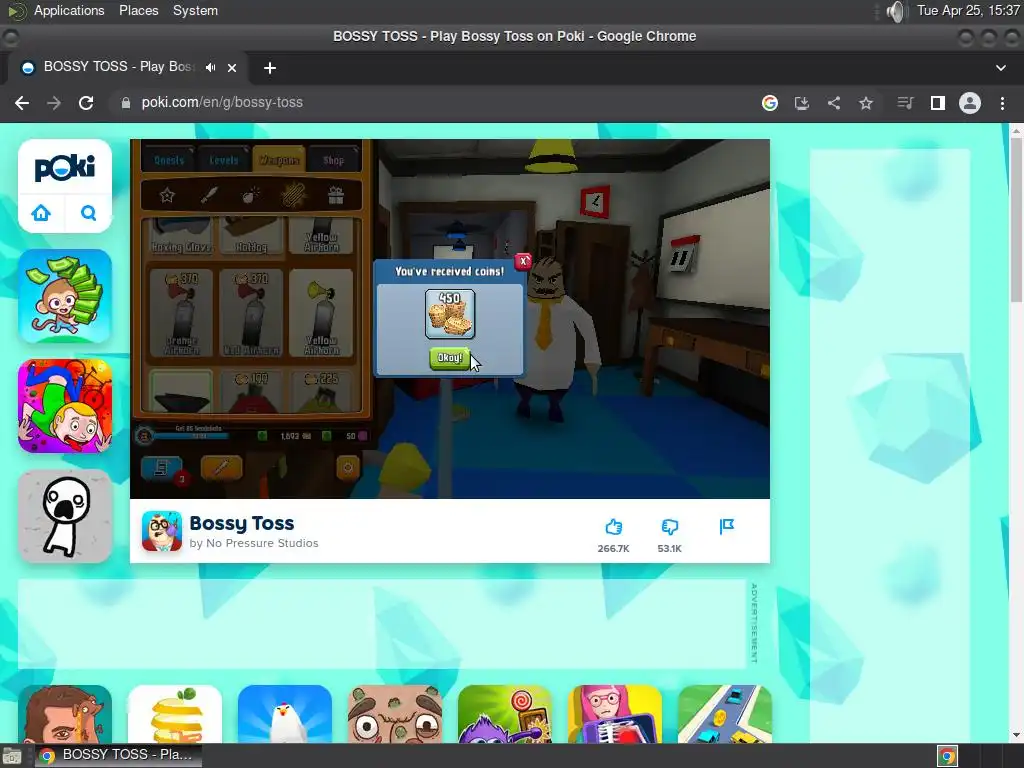Viewport: 1024px width, 768px height.
Task: Open the screaming stick figure game thumbnail
Action: [65, 516]
